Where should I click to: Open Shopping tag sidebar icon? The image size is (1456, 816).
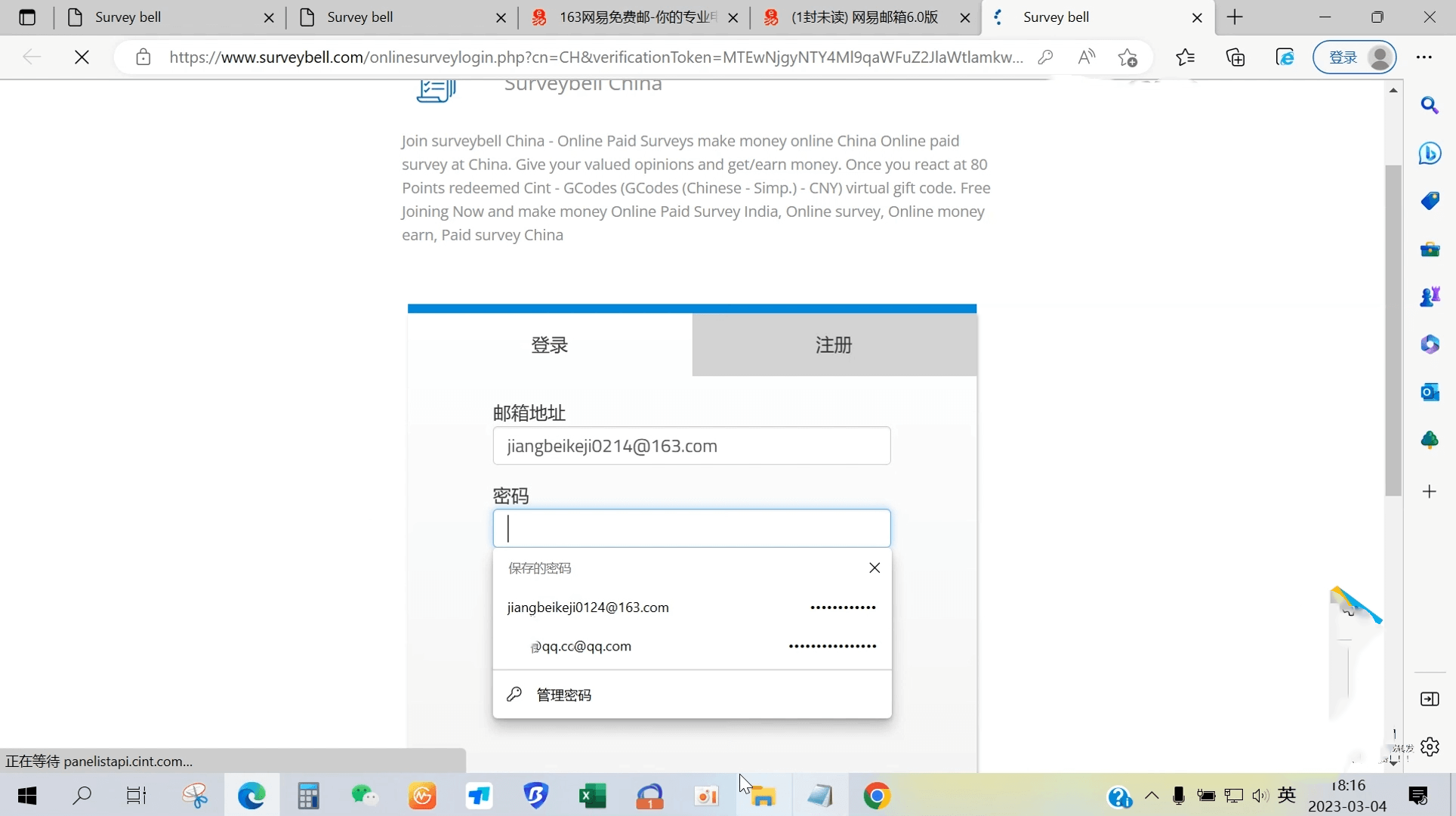(x=1430, y=201)
